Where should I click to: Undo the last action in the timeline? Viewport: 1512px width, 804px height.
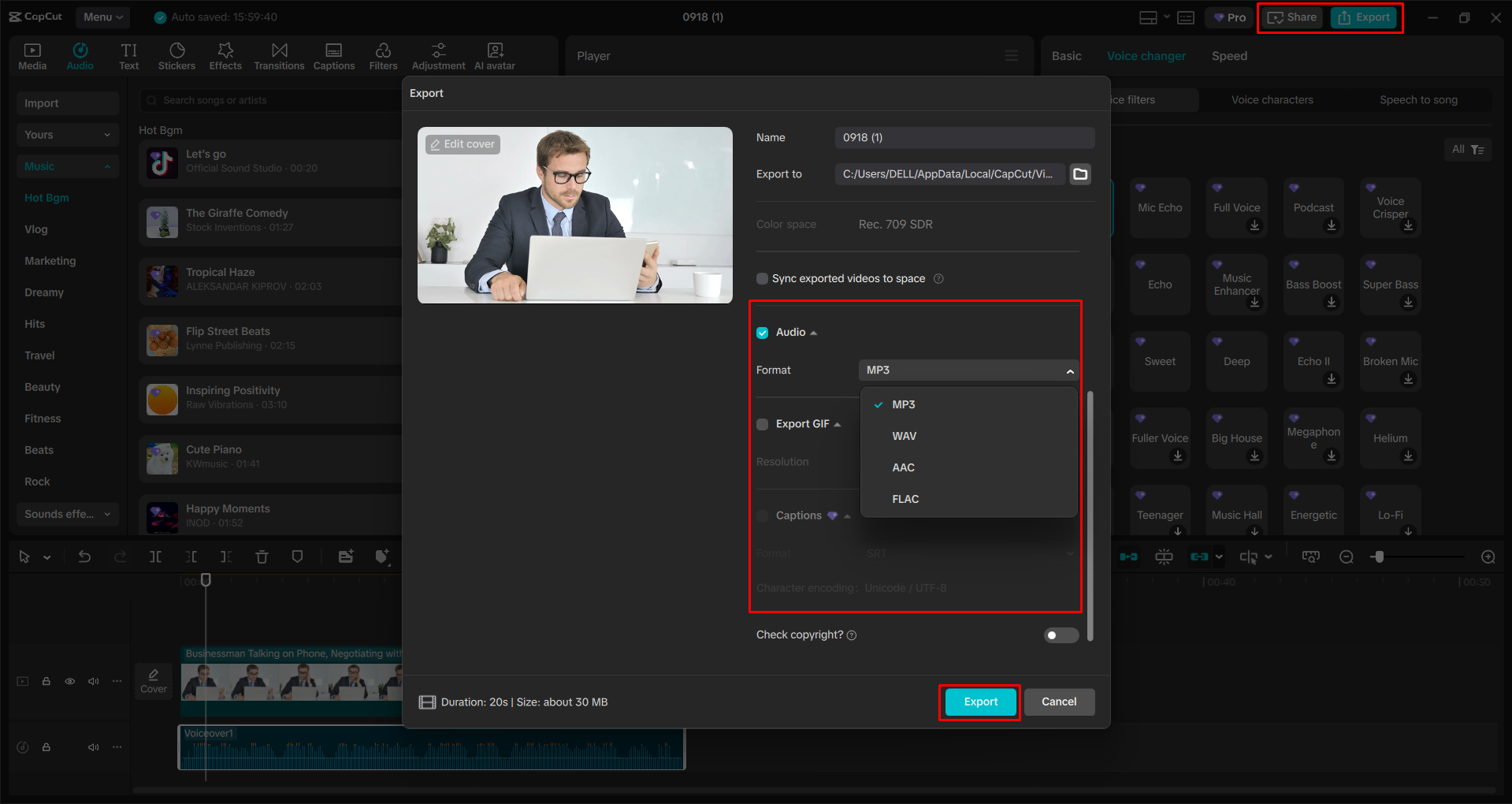[x=84, y=556]
